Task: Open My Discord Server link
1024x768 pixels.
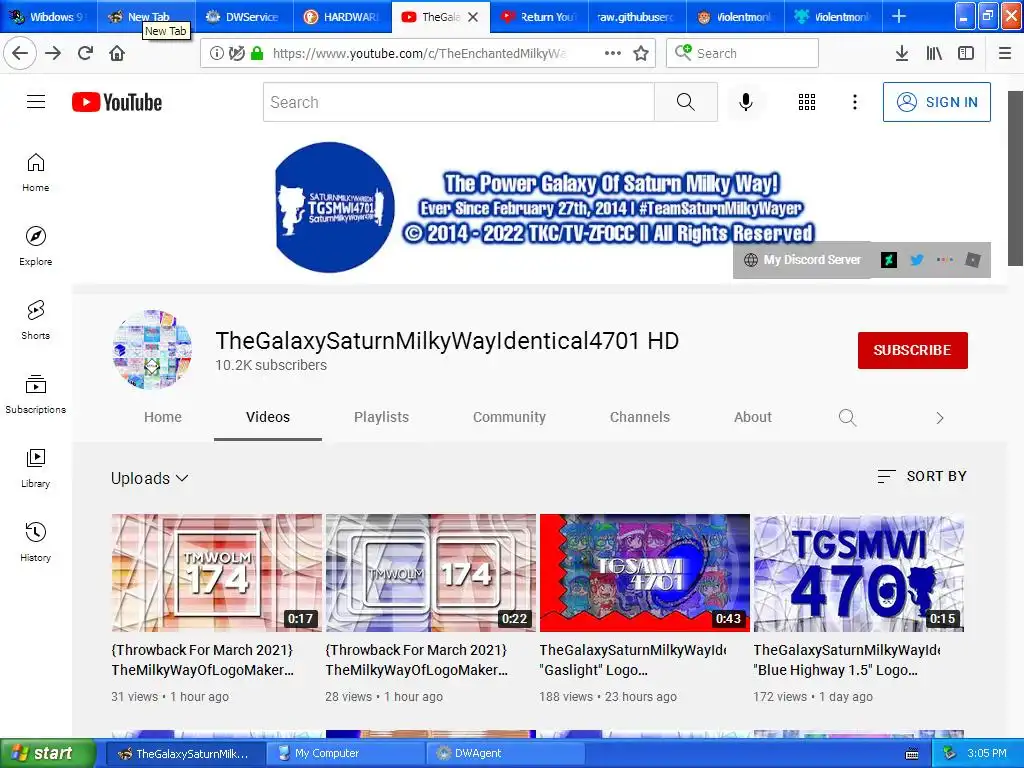Action: coord(803,260)
